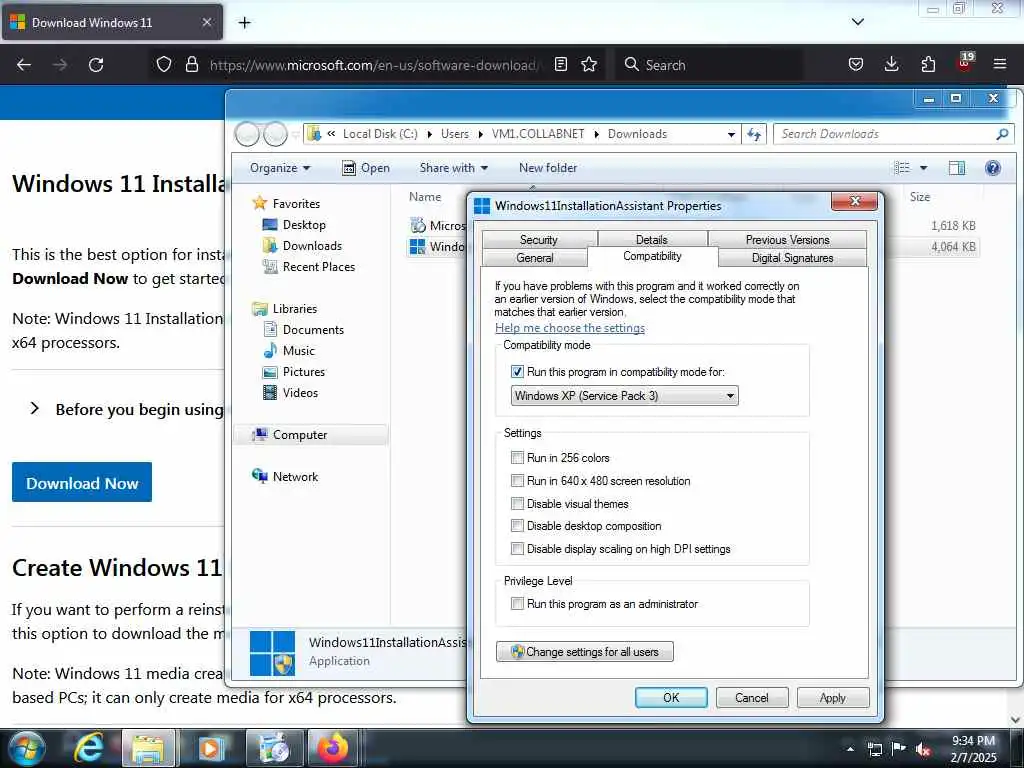Click the muted volume tray icon

[923, 750]
